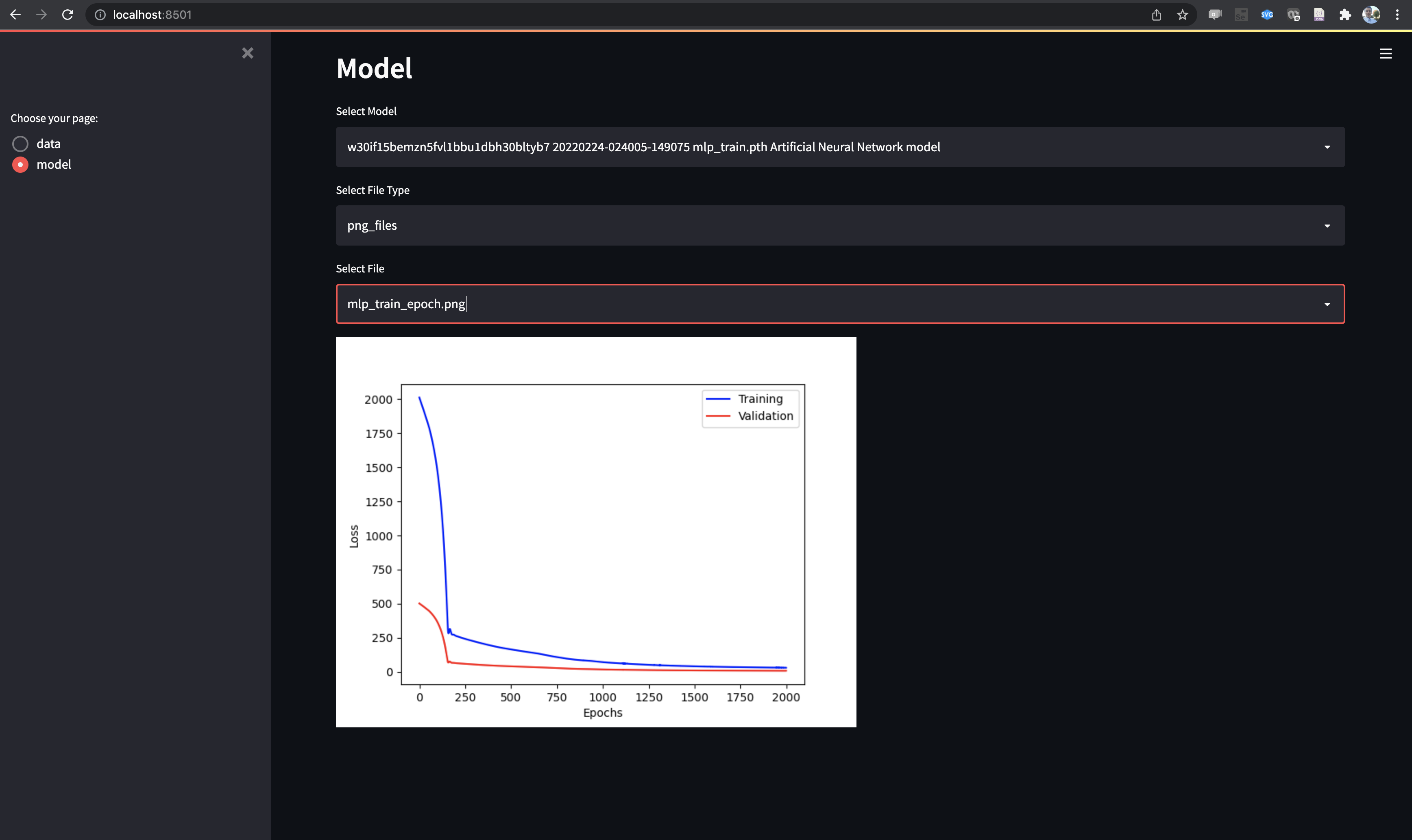Image resolution: width=1412 pixels, height=840 pixels.
Task: Share the page via the share icon
Action: [1156, 15]
